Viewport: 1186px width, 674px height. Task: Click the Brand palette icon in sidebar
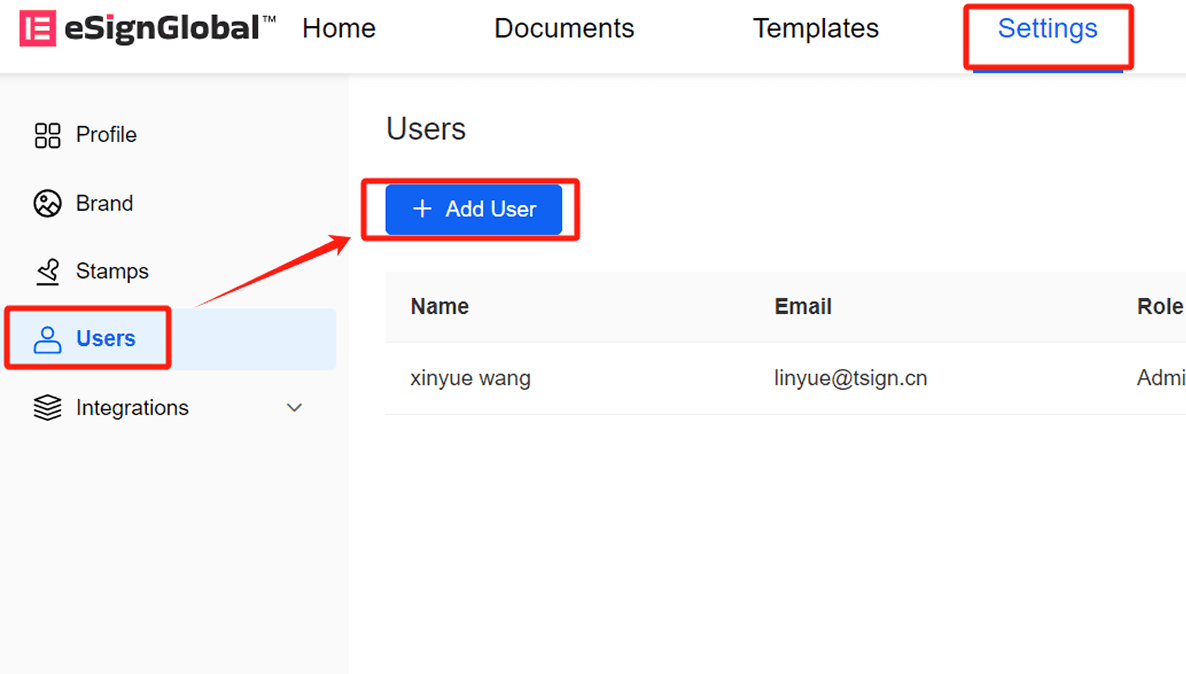tap(47, 204)
